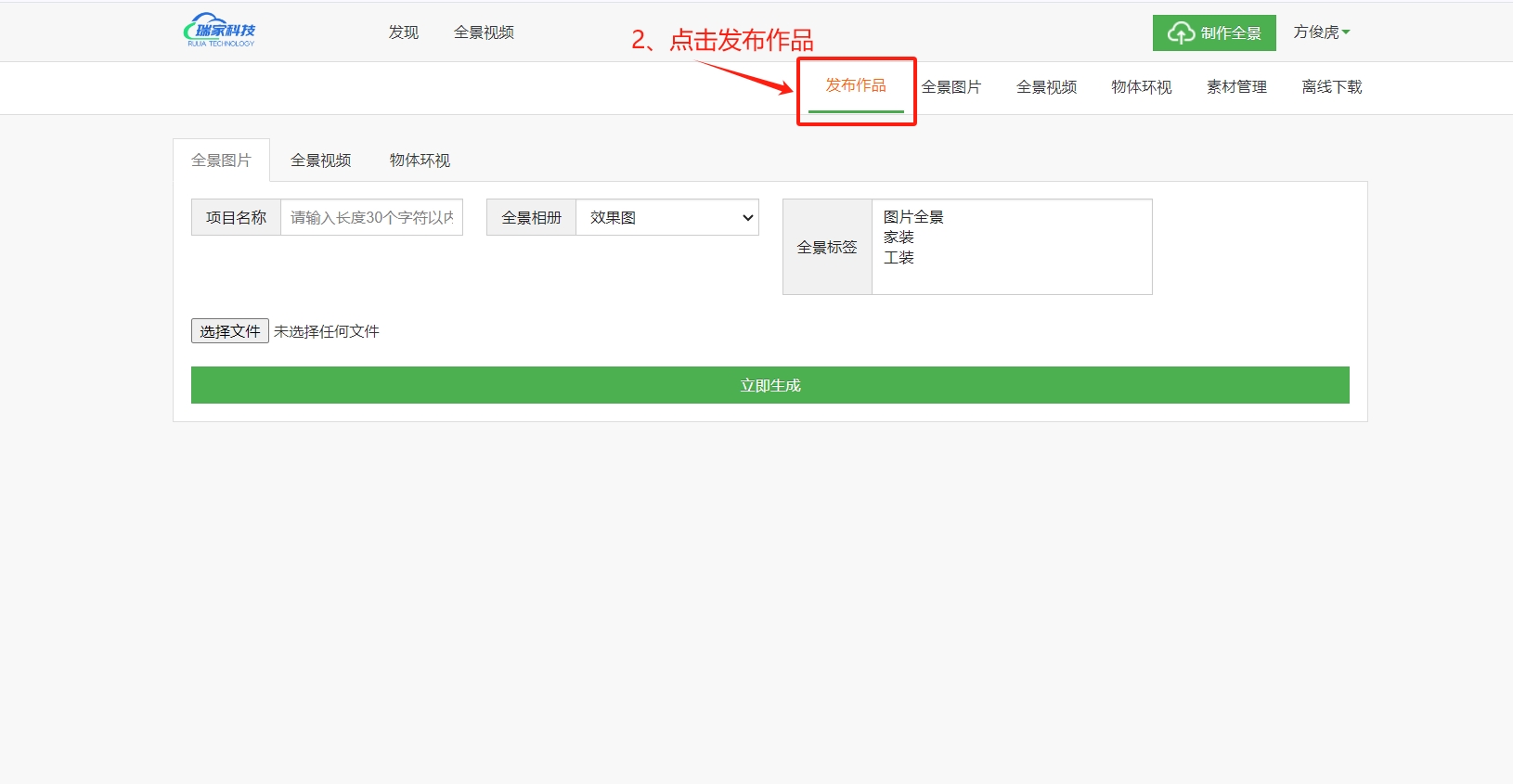Image resolution: width=1513 pixels, height=784 pixels.
Task: Click the green 立即生成 button
Action: (769, 385)
